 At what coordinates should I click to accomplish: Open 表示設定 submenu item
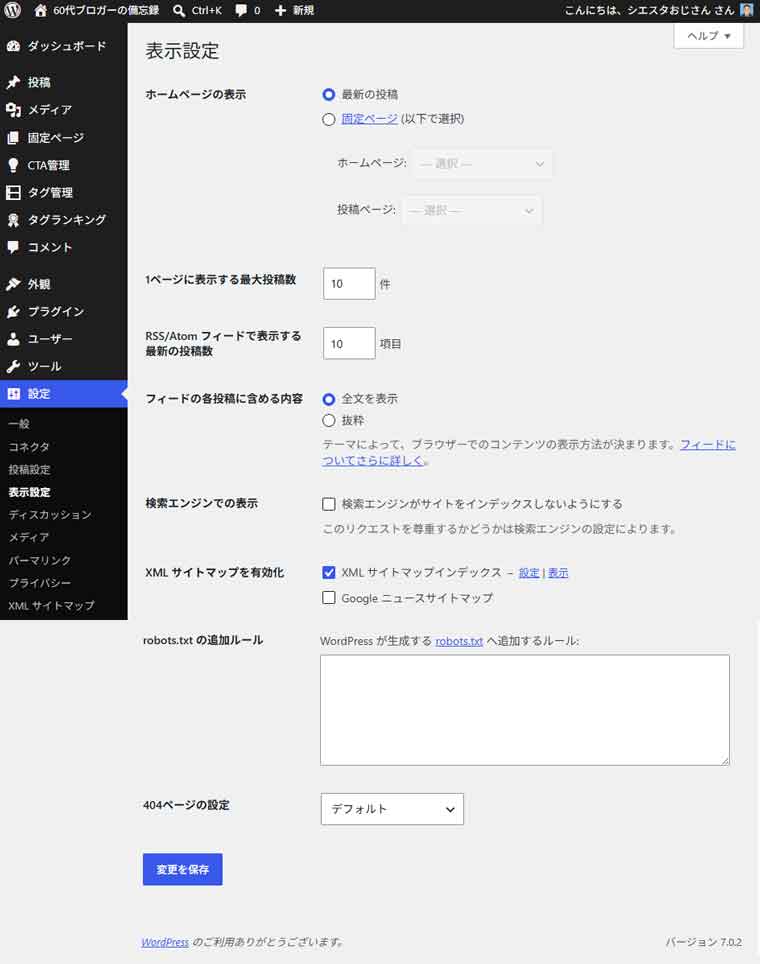[30, 492]
